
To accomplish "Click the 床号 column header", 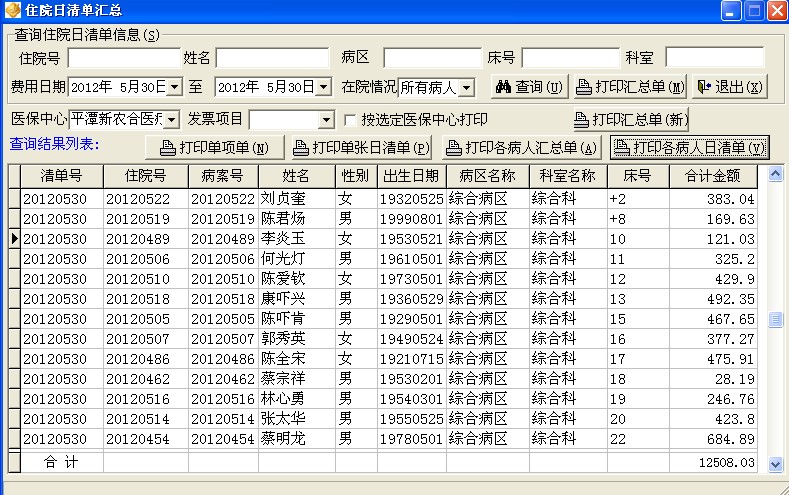I will pos(638,176).
